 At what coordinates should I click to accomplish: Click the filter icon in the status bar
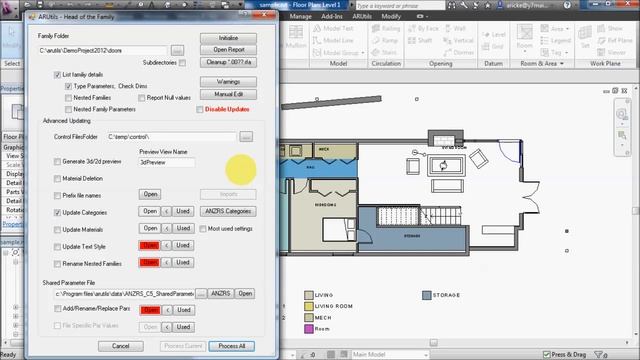[x=598, y=354]
